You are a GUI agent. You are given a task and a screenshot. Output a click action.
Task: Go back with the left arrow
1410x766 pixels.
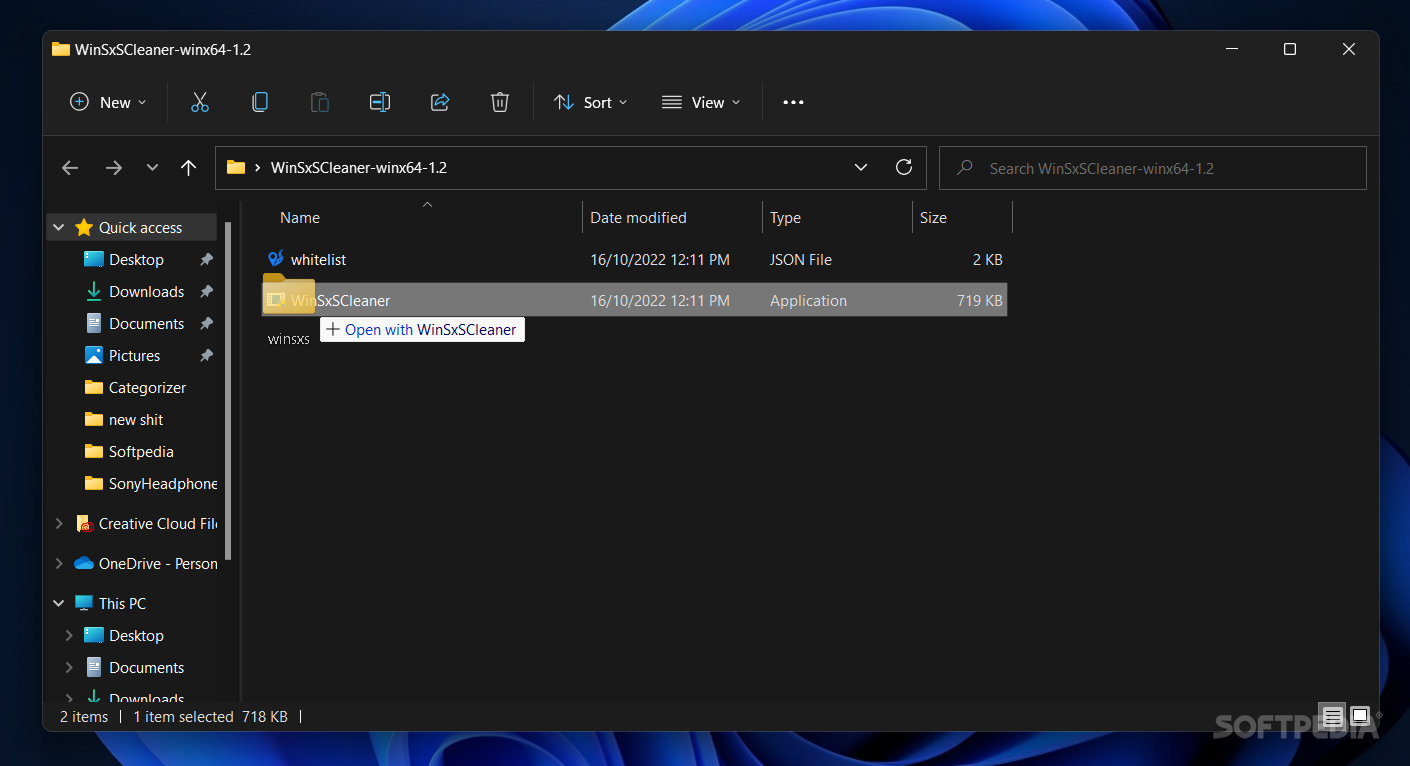click(x=70, y=168)
